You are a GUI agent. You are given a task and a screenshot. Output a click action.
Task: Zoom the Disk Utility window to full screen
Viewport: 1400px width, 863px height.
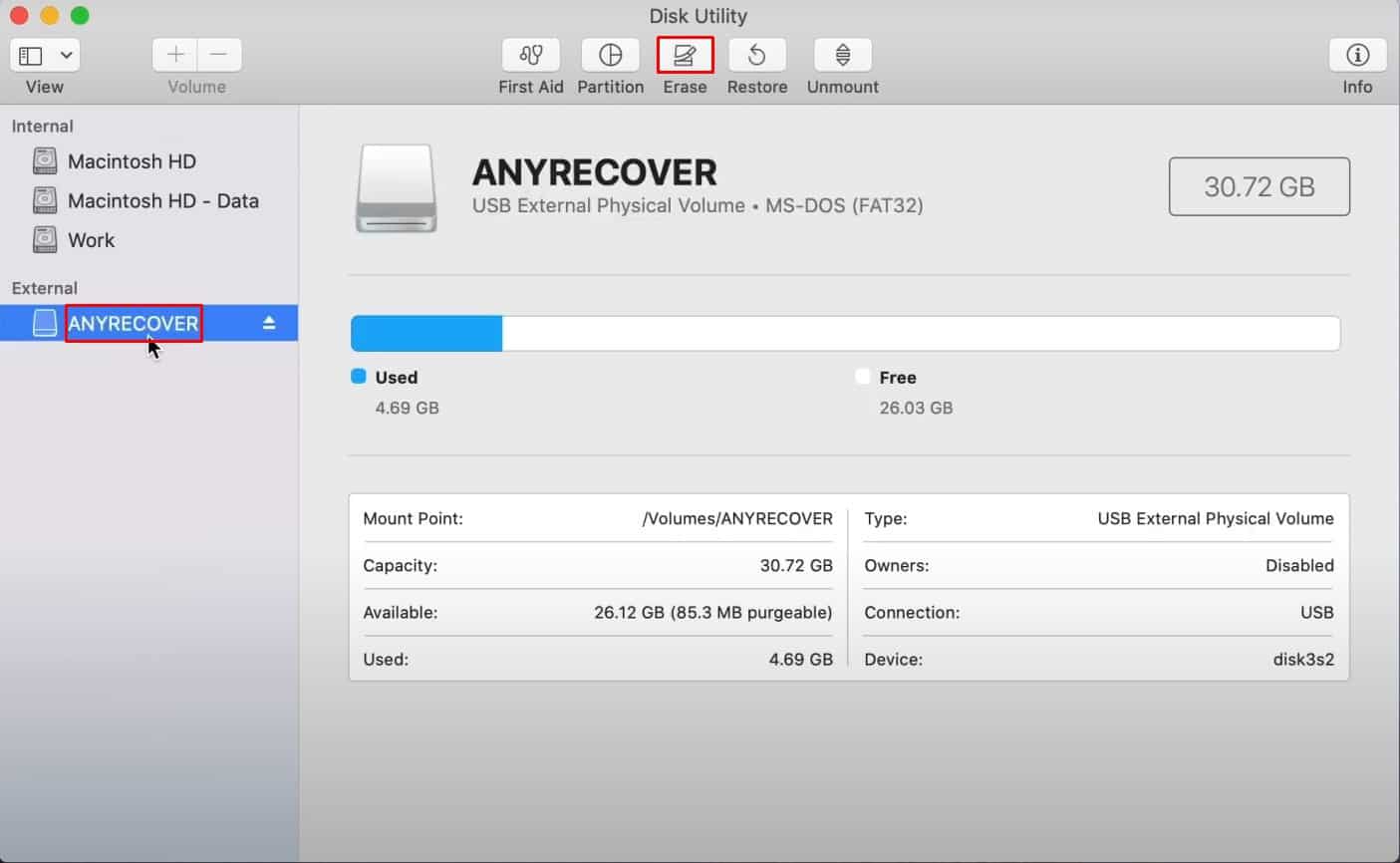[x=80, y=16]
